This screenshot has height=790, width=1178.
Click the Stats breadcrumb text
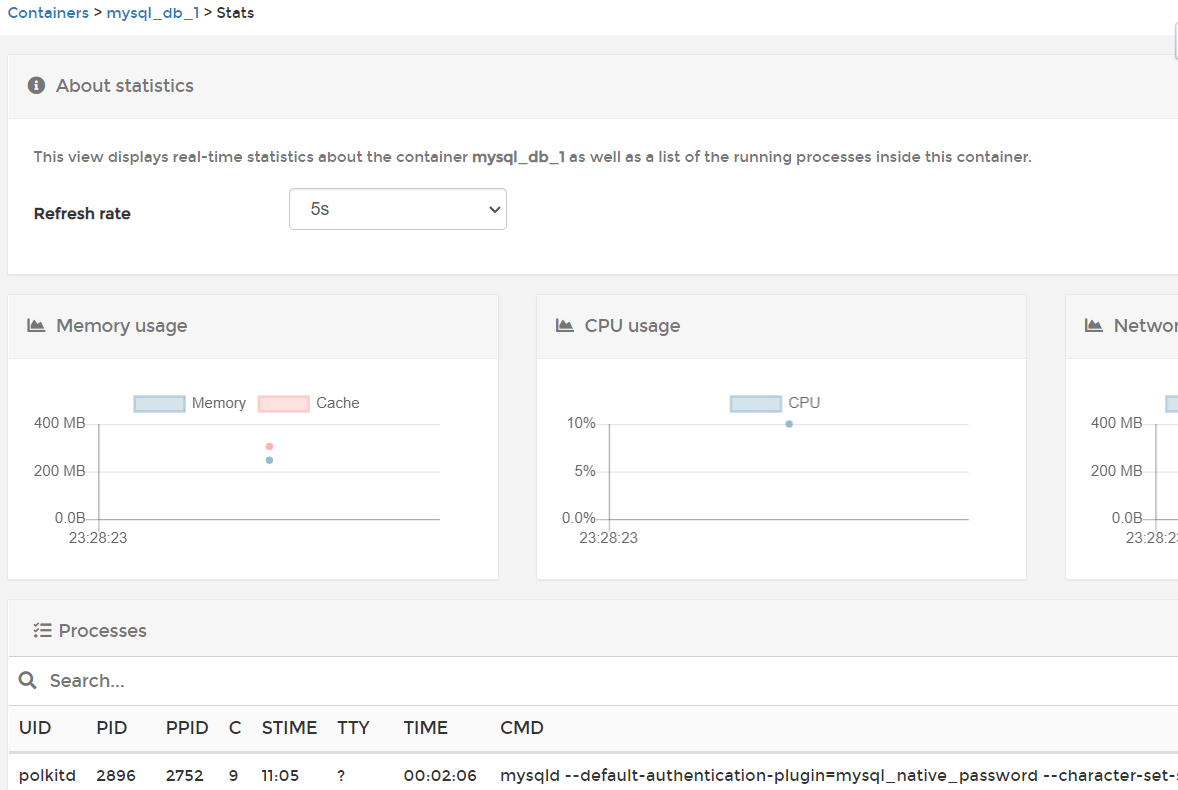tap(235, 13)
